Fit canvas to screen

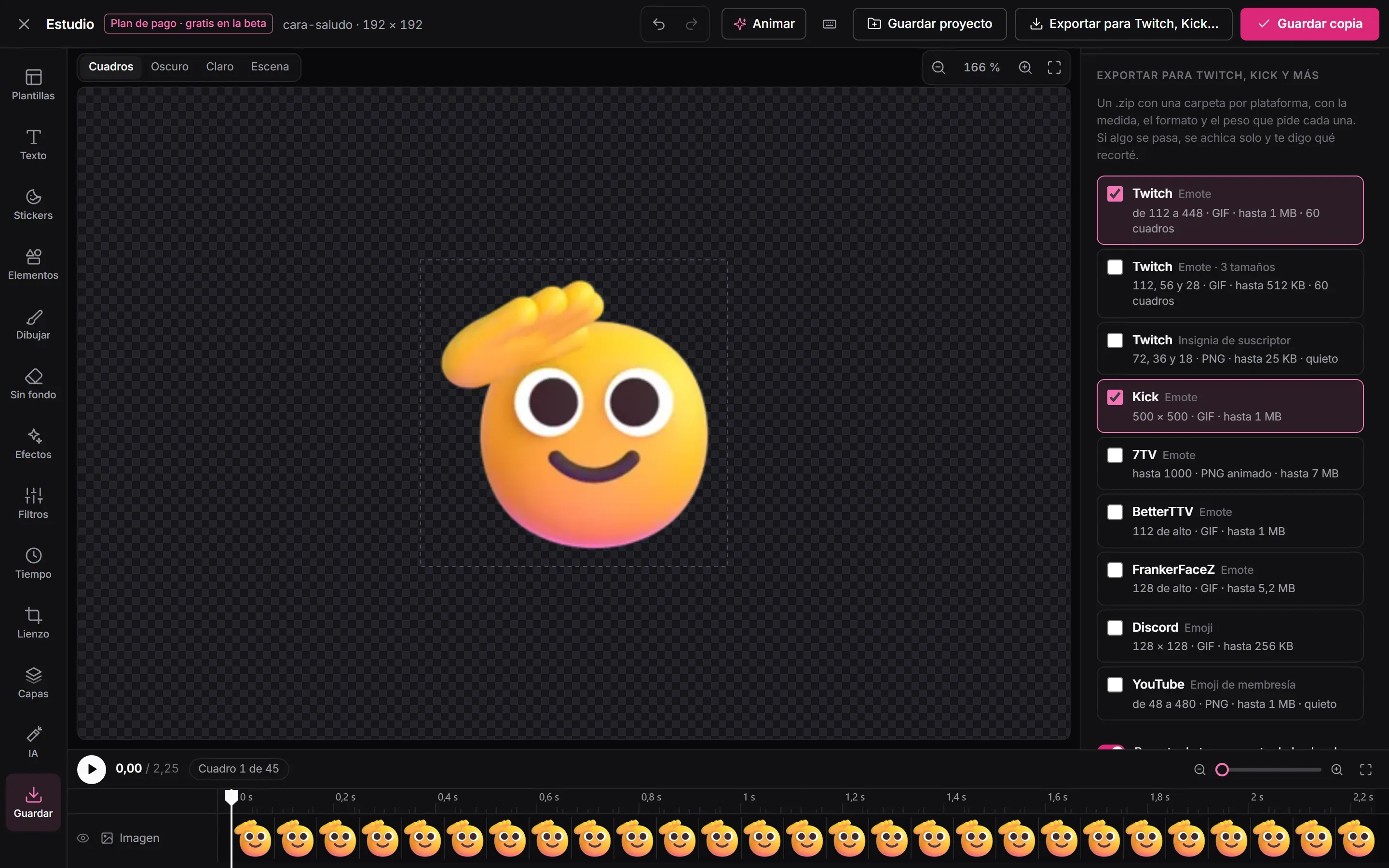pos(1054,67)
